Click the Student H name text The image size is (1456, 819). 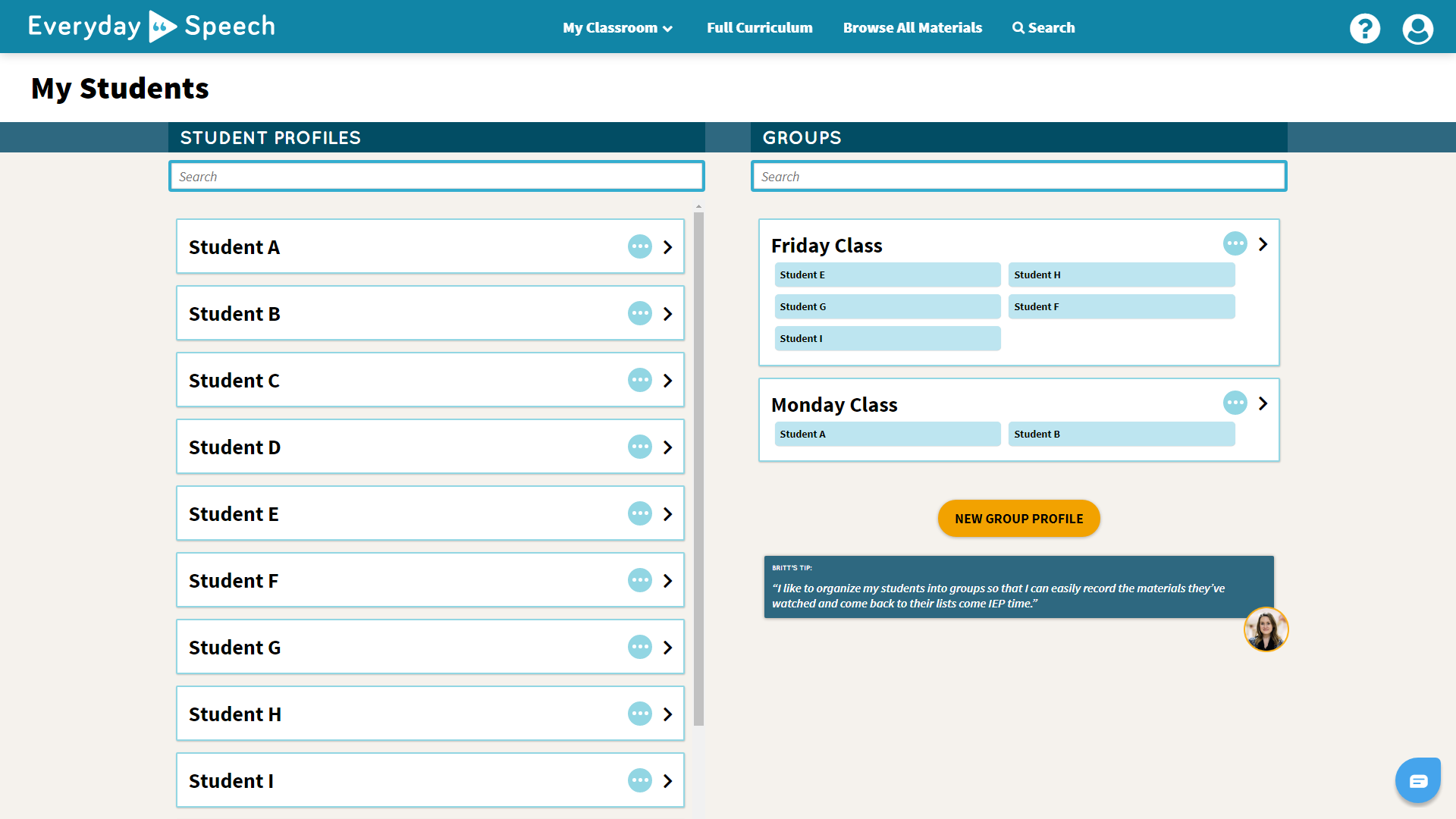pos(235,714)
